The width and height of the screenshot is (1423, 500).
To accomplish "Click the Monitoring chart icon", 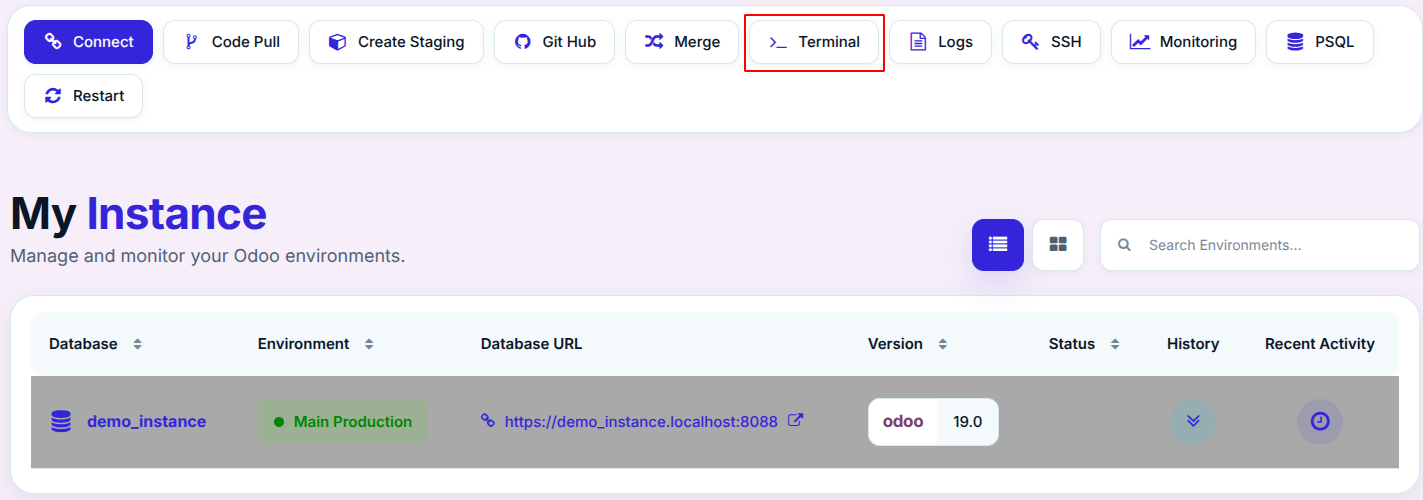I will [1140, 42].
